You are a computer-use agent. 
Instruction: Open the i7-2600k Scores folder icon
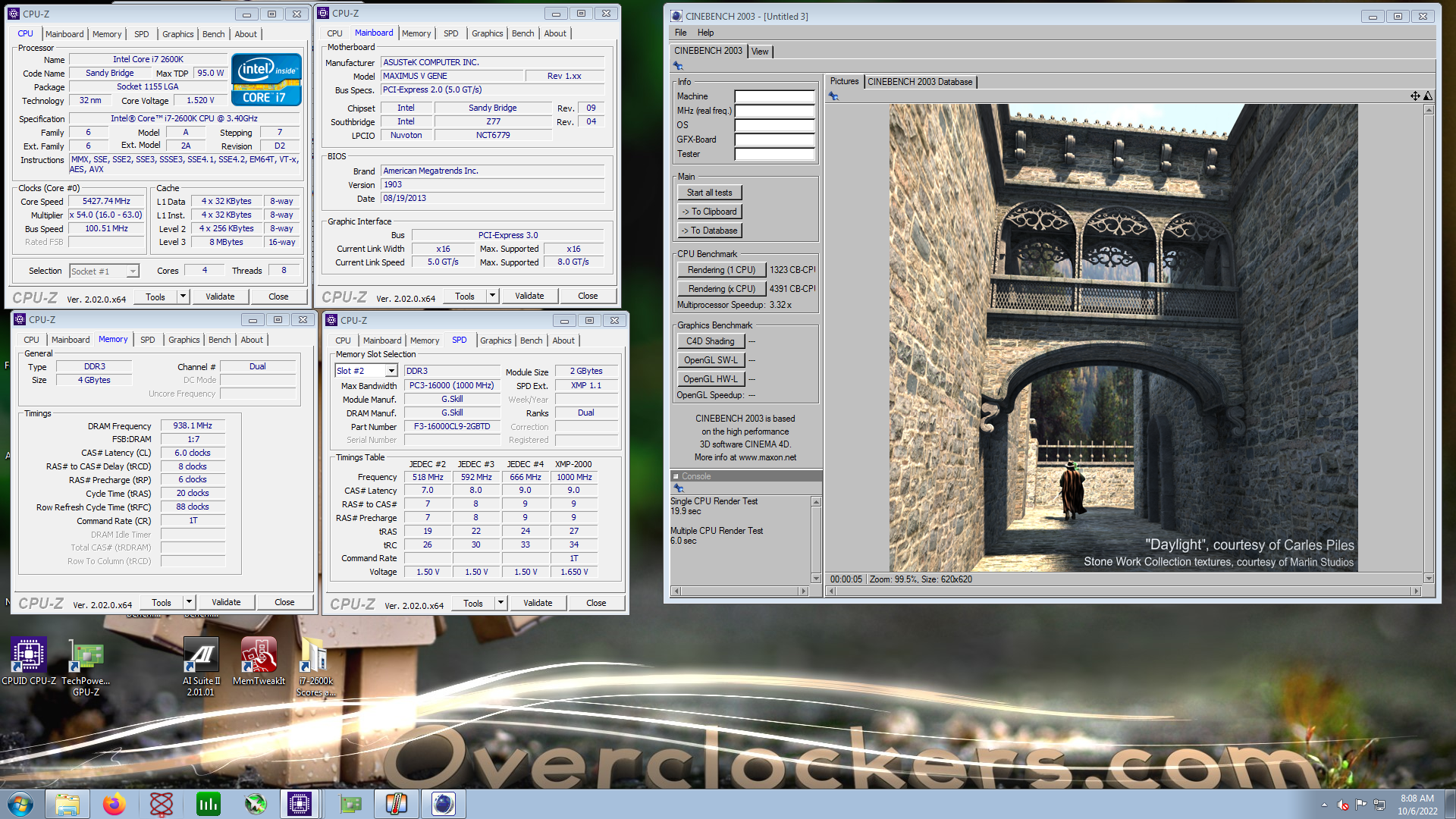pyautogui.click(x=315, y=667)
